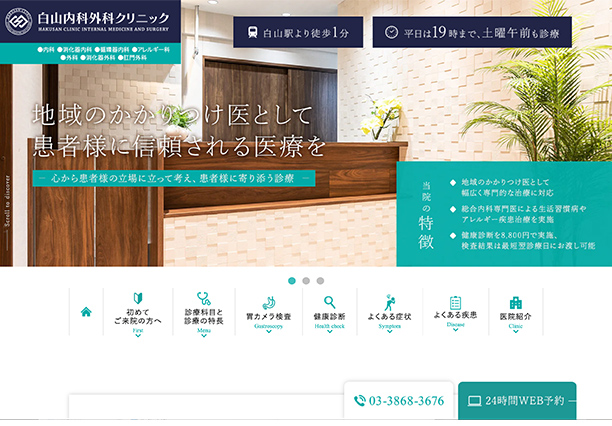The width and height of the screenshot is (612, 426).
Task: Click the stomach icon above 胃カメラ検査
Action: coord(268,302)
